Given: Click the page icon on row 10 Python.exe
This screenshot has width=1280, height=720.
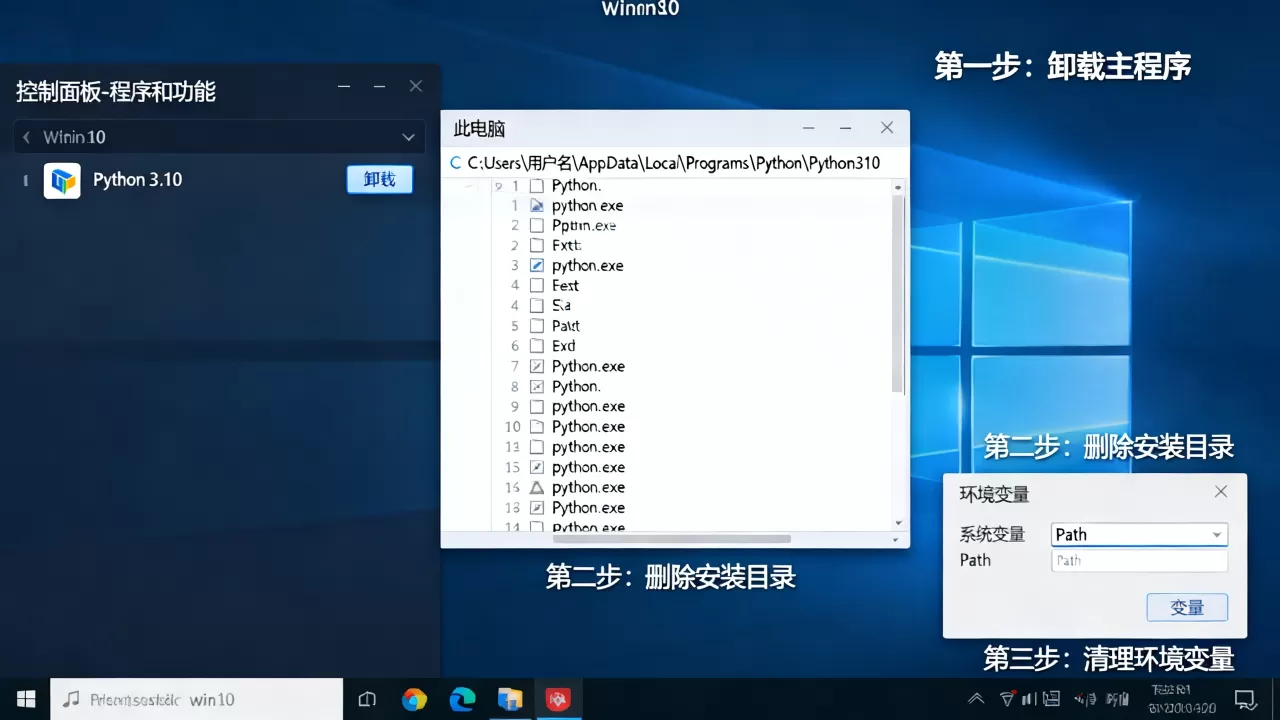Looking at the screenshot, I should click(537, 427).
